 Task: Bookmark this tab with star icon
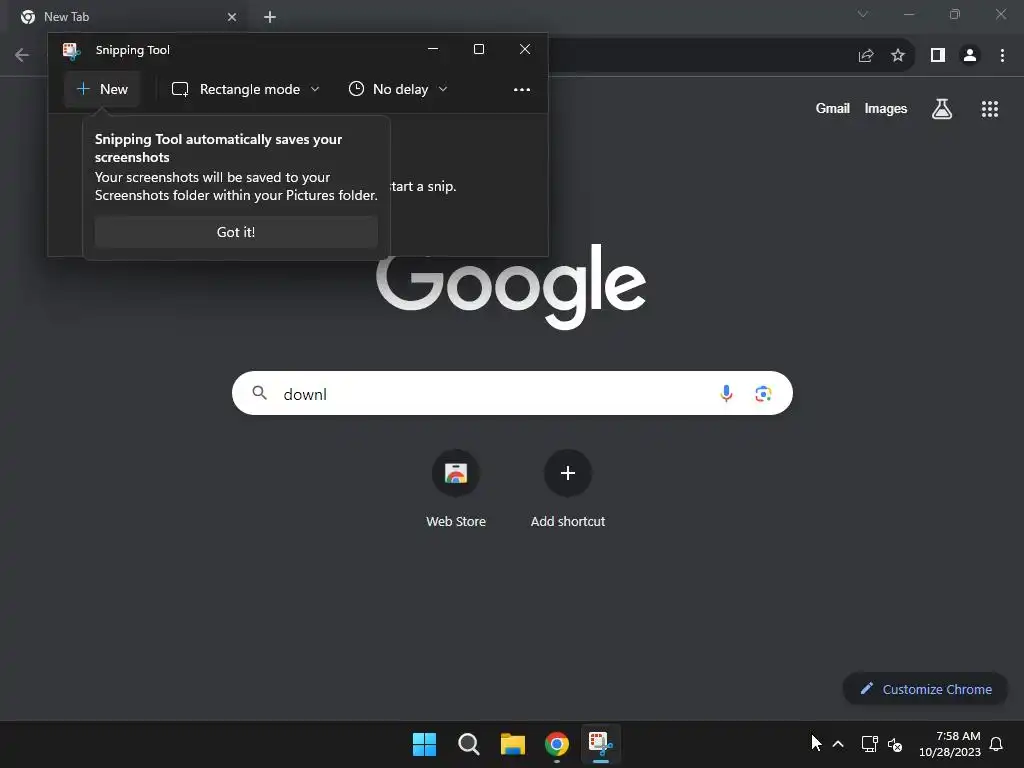pyautogui.click(x=898, y=56)
